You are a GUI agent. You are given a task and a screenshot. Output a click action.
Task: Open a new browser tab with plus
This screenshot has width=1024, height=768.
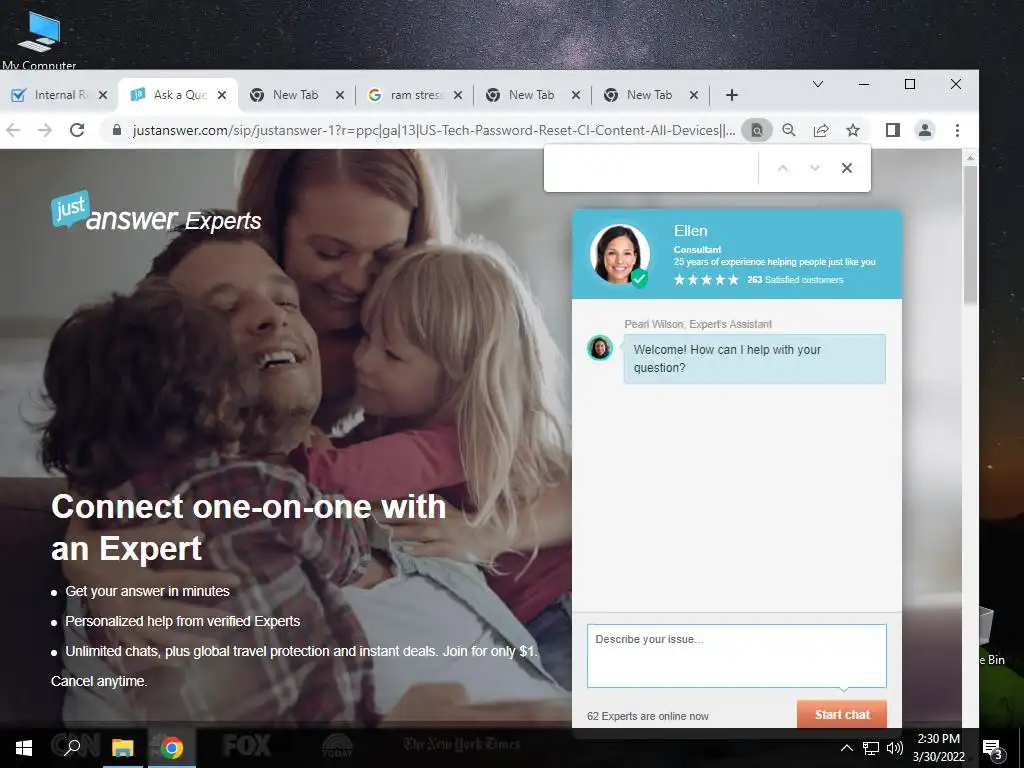coord(731,95)
